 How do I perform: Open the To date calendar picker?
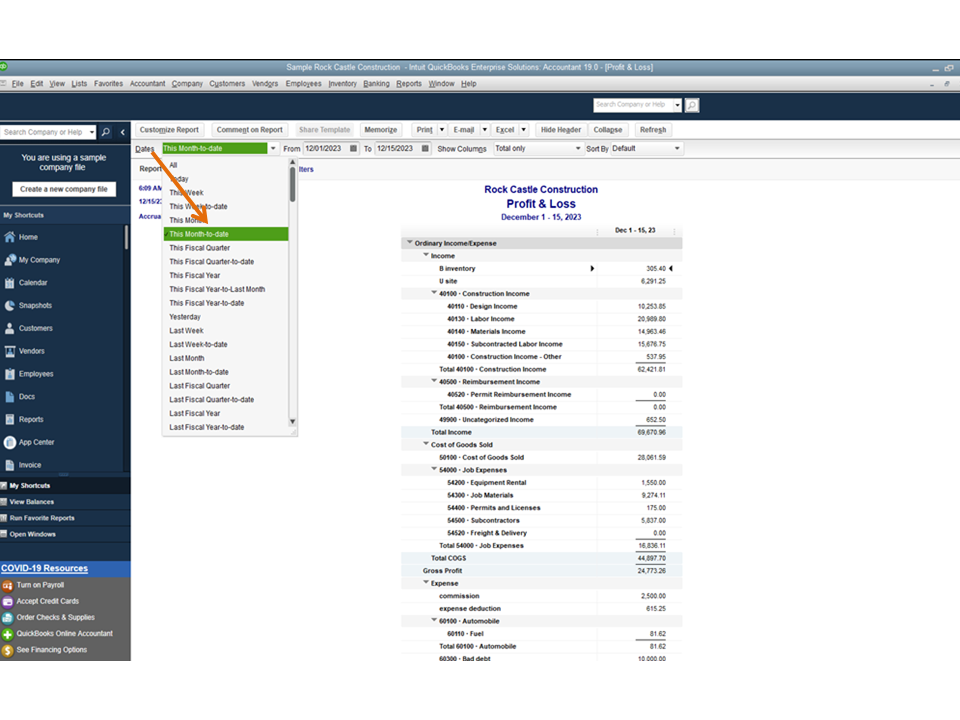(426, 149)
